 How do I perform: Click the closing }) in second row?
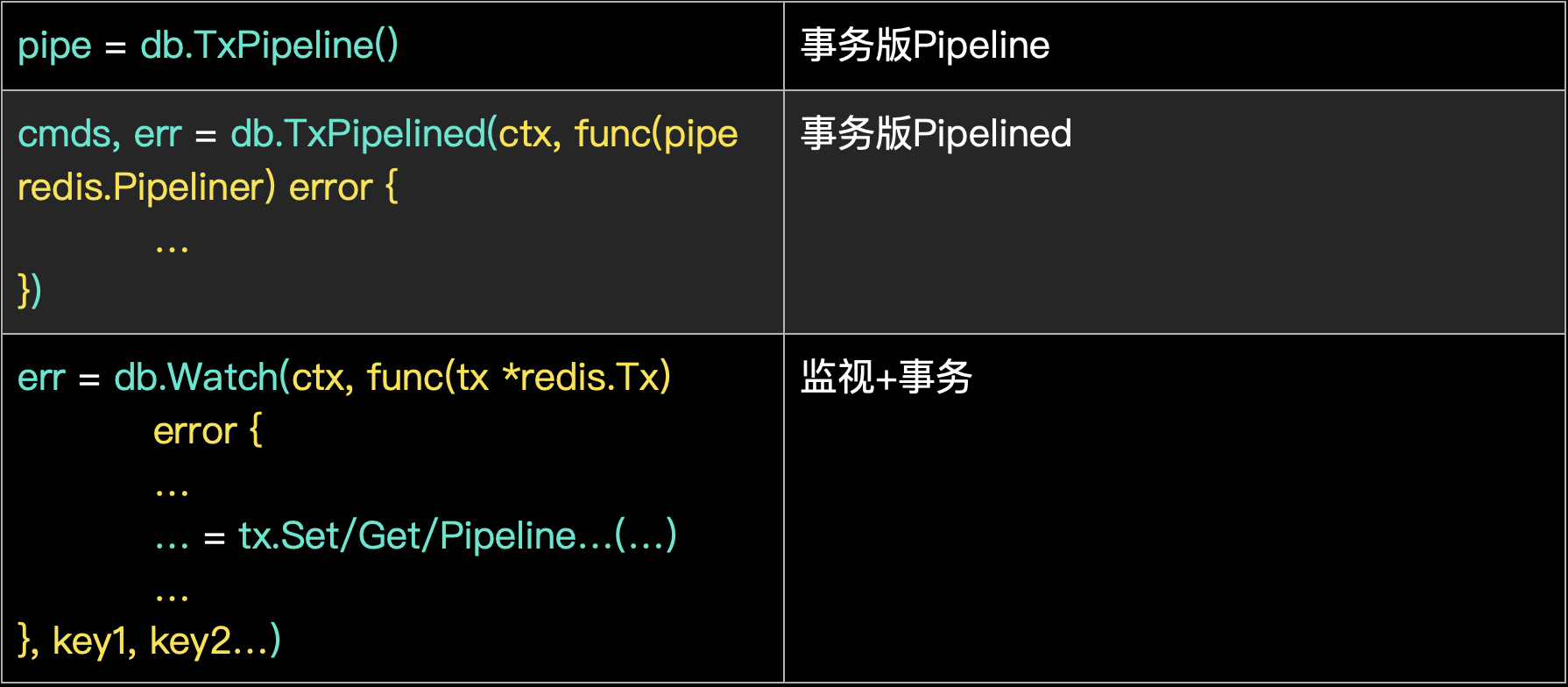(30, 290)
